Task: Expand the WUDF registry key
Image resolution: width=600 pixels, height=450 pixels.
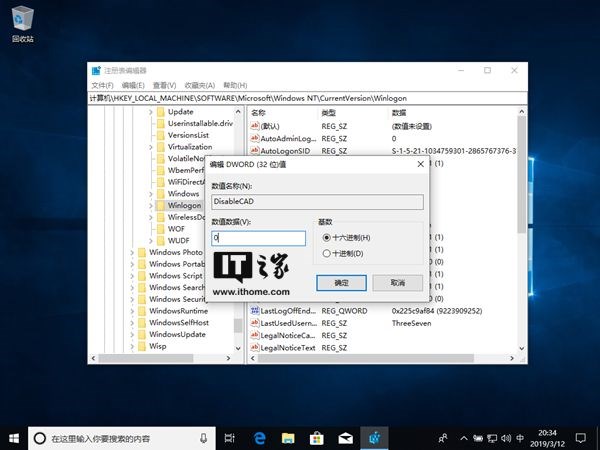Action: tap(150, 241)
